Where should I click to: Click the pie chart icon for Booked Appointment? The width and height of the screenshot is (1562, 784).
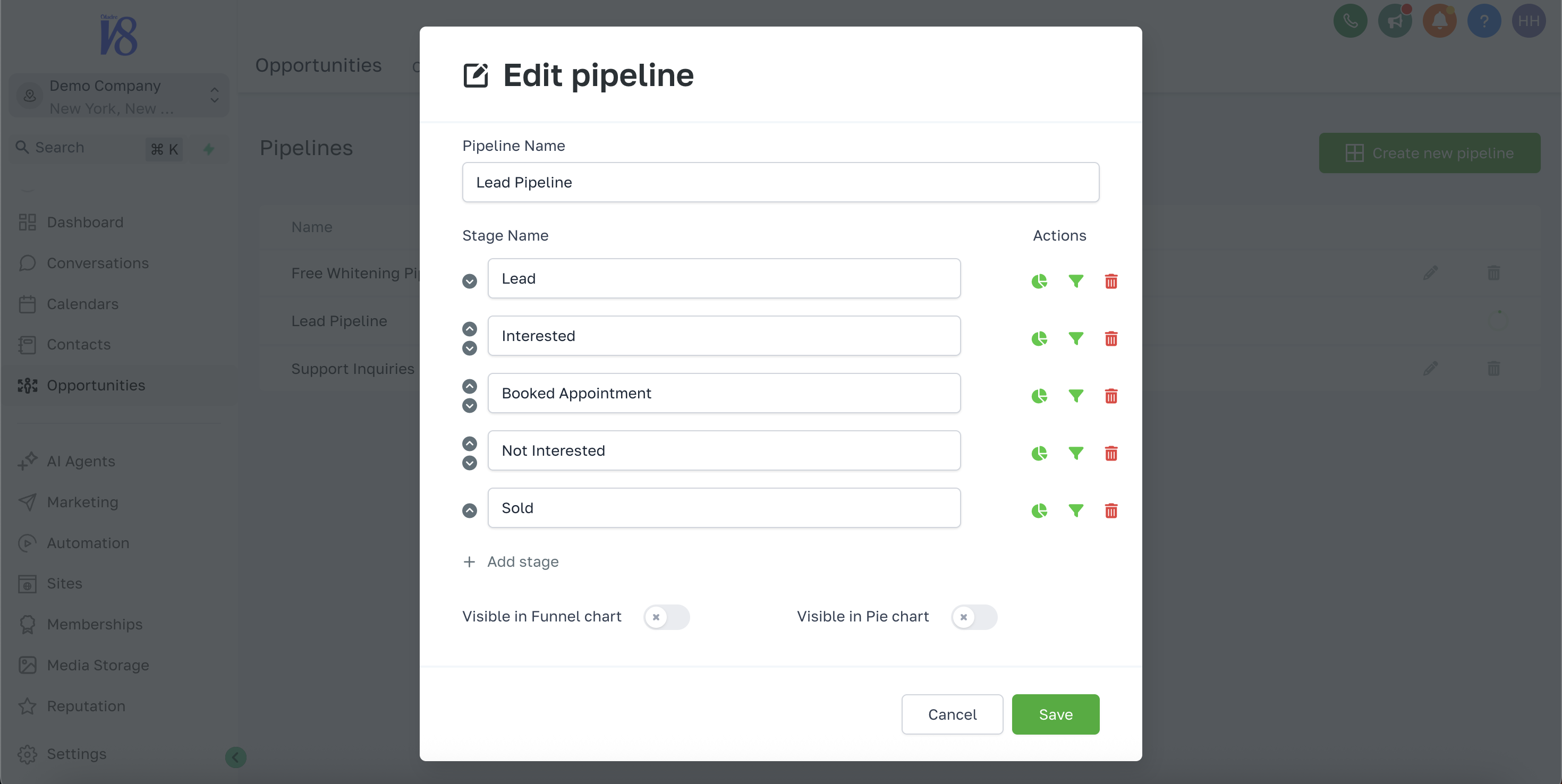(1039, 396)
